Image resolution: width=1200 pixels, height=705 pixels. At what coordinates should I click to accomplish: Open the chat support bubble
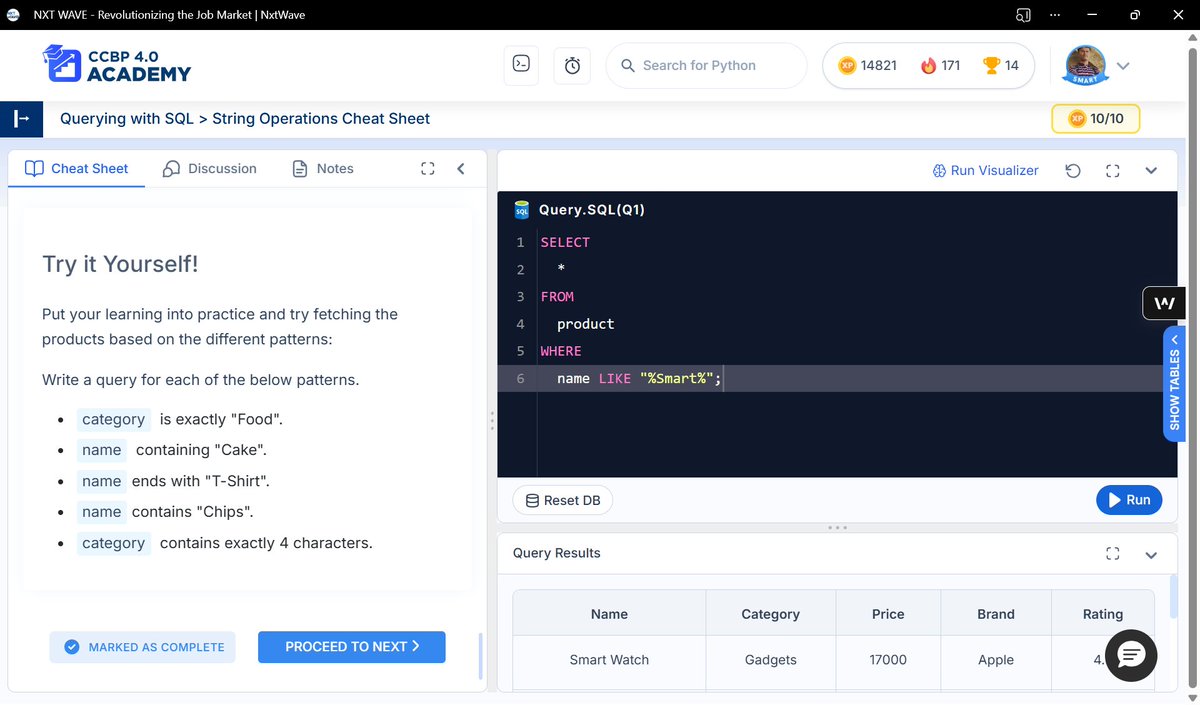(x=1131, y=655)
